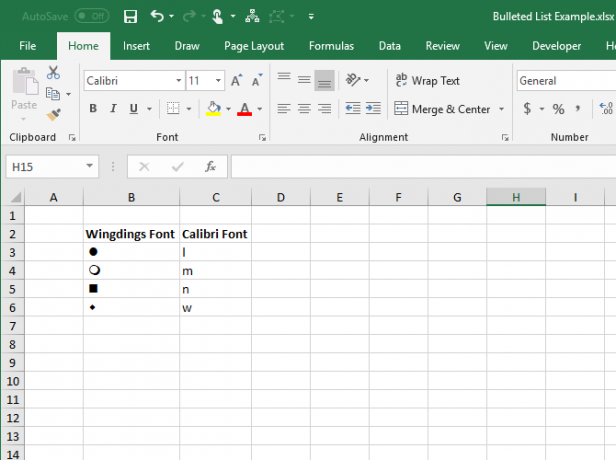Click the Select All corner triangle
This screenshot has height=460, width=616.
[x=15, y=197]
